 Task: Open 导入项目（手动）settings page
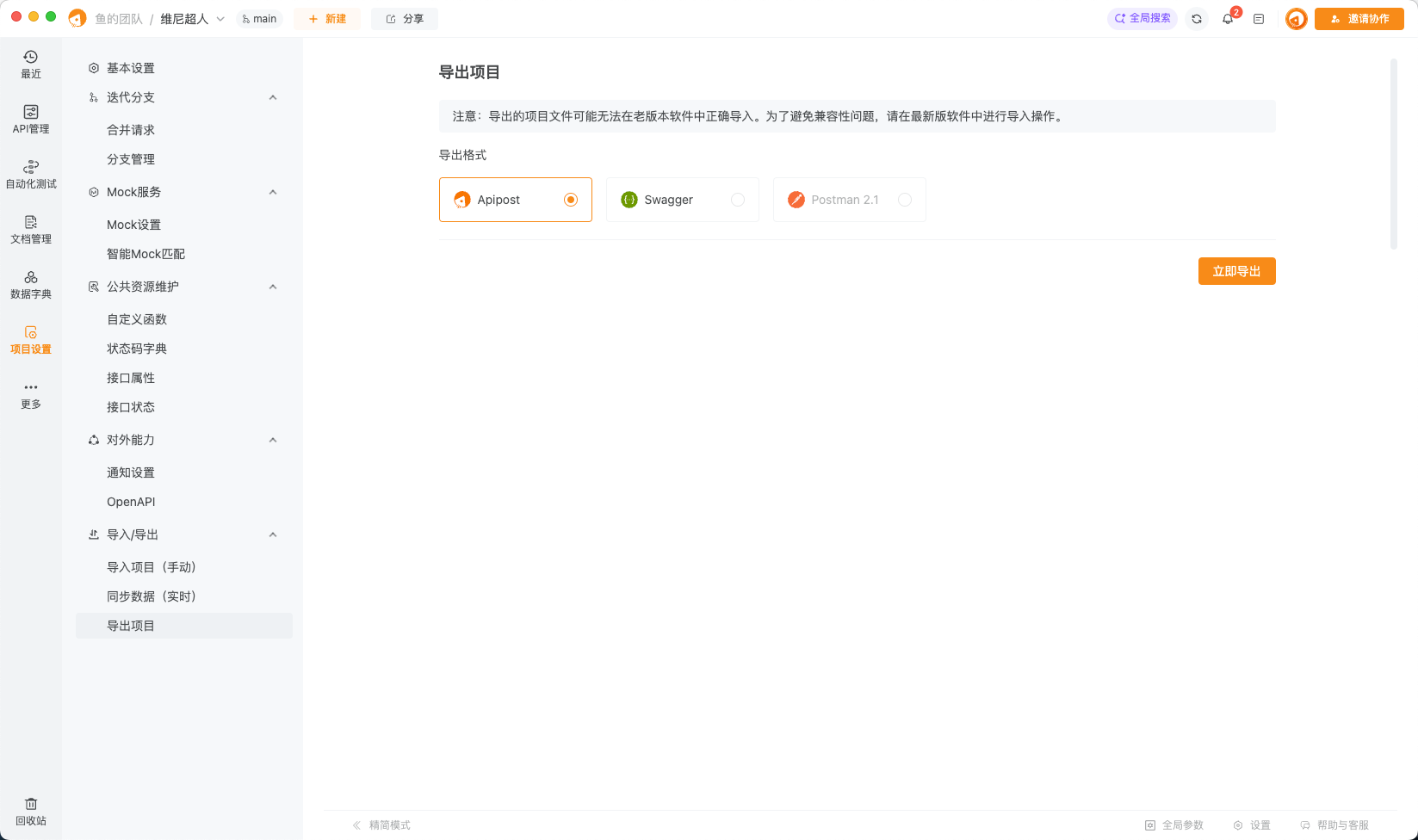tap(152, 566)
